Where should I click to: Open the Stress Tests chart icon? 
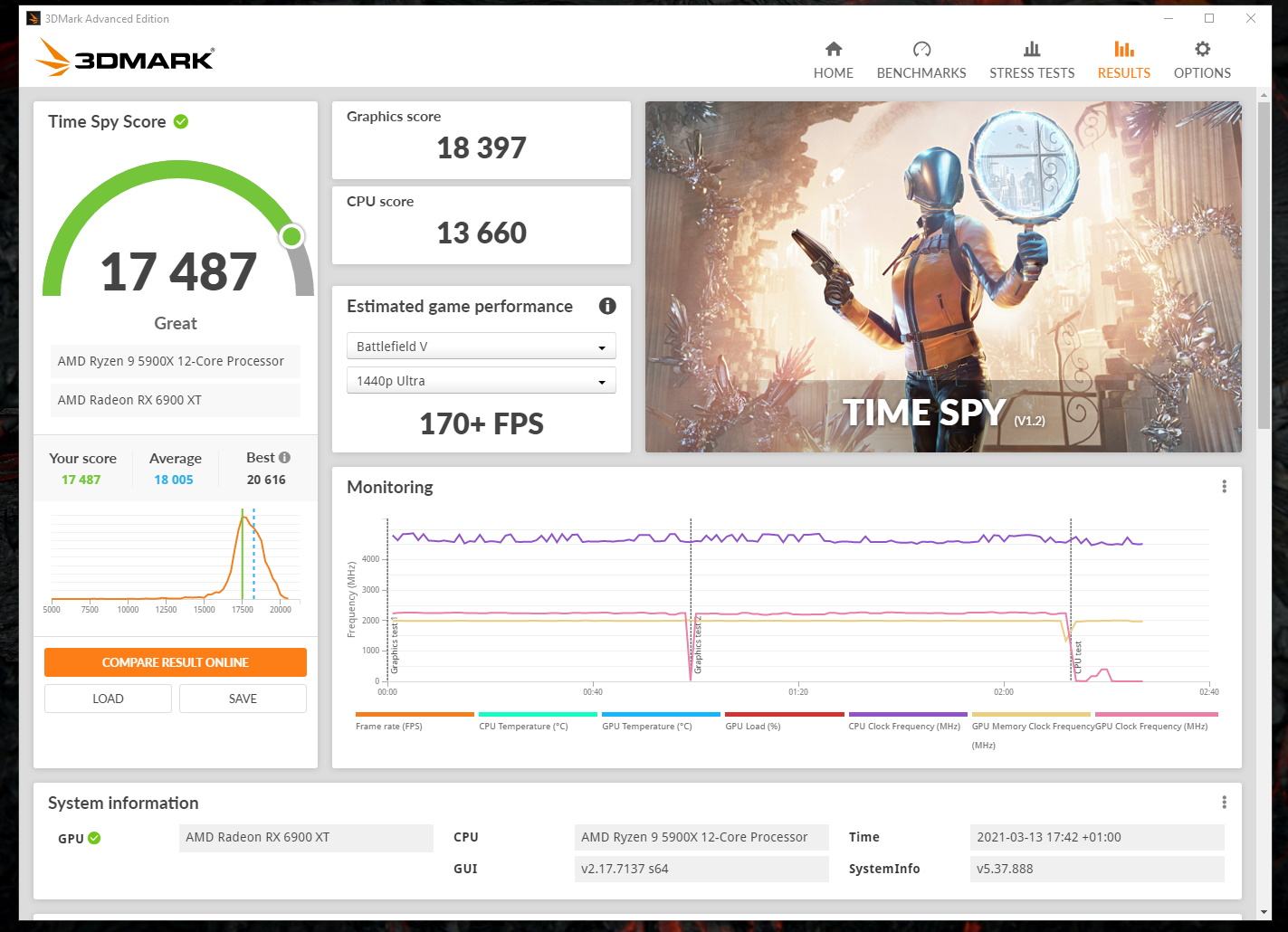[1031, 49]
